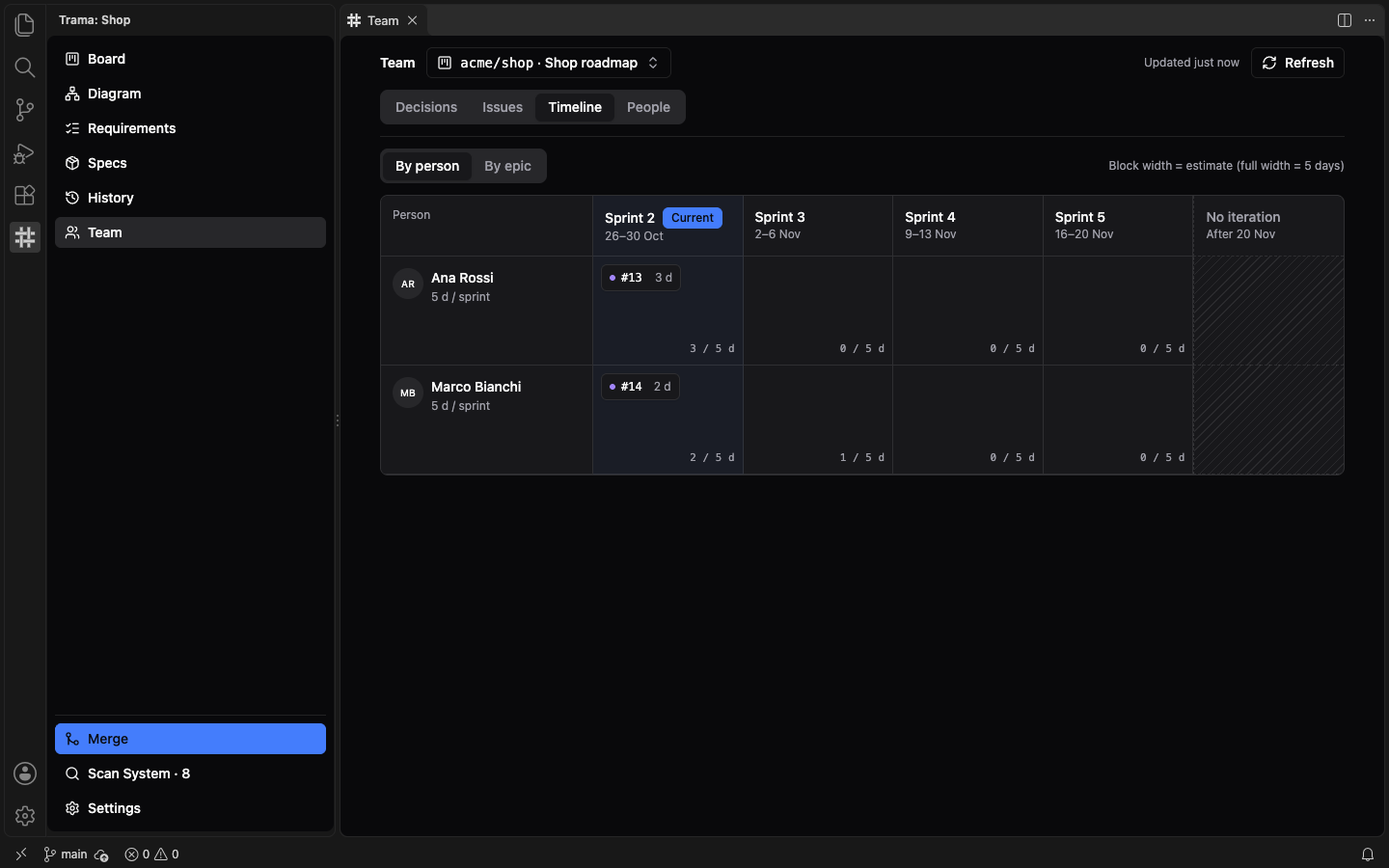Switch to the People tab
The width and height of the screenshot is (1389, 868).
[648, 107]
